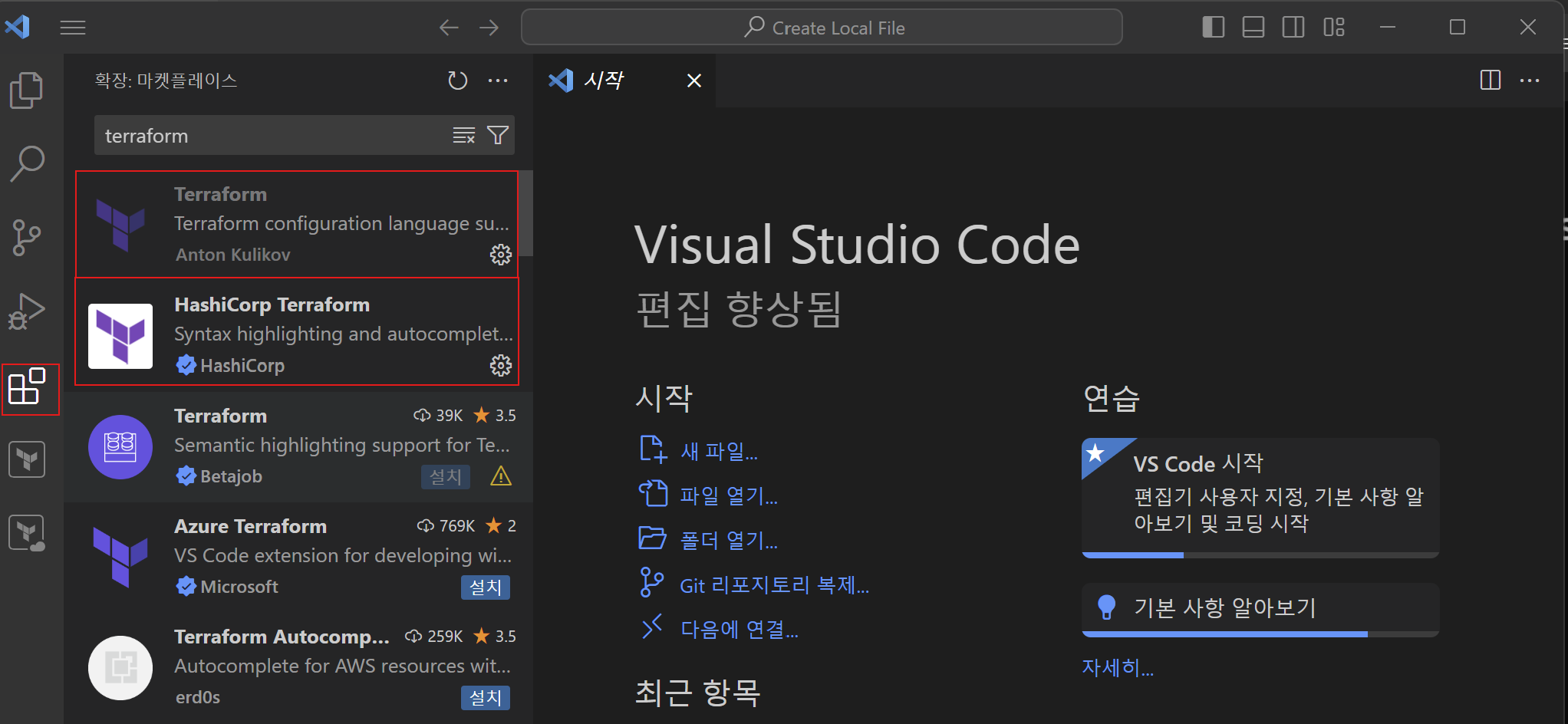This screenshot has width=1568, height=724.
Task: Open the VS Code 시작 walkthrough card
Action: (x=1260, y=497)
